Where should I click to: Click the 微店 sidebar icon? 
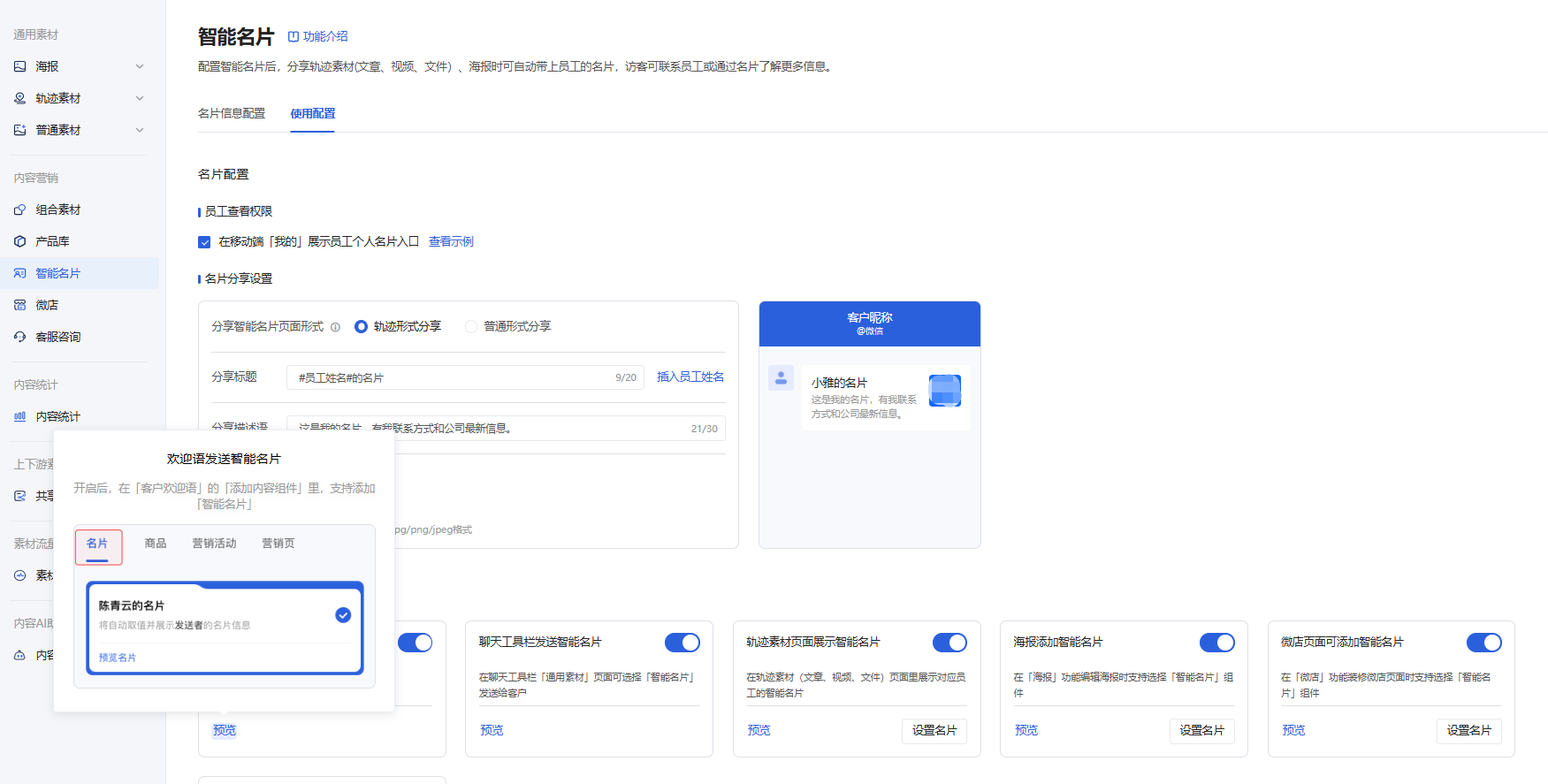[20, 305]
